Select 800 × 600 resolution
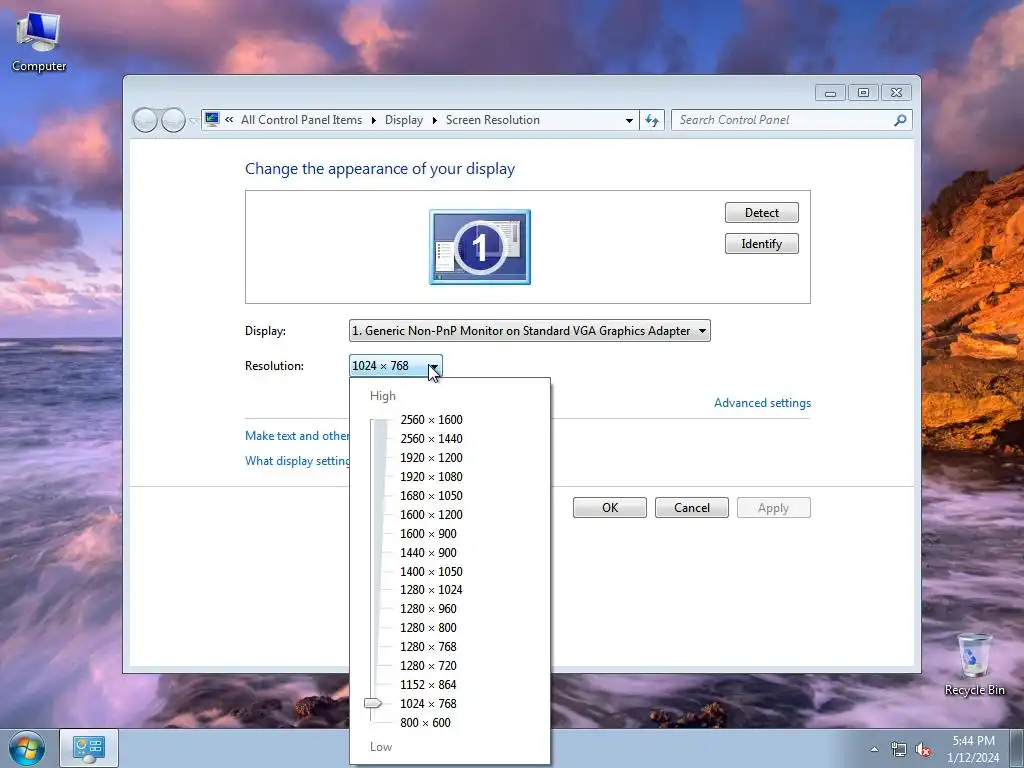Viewport: 1024px width, 768px height. pyautogui.click(x=425, y=722)
